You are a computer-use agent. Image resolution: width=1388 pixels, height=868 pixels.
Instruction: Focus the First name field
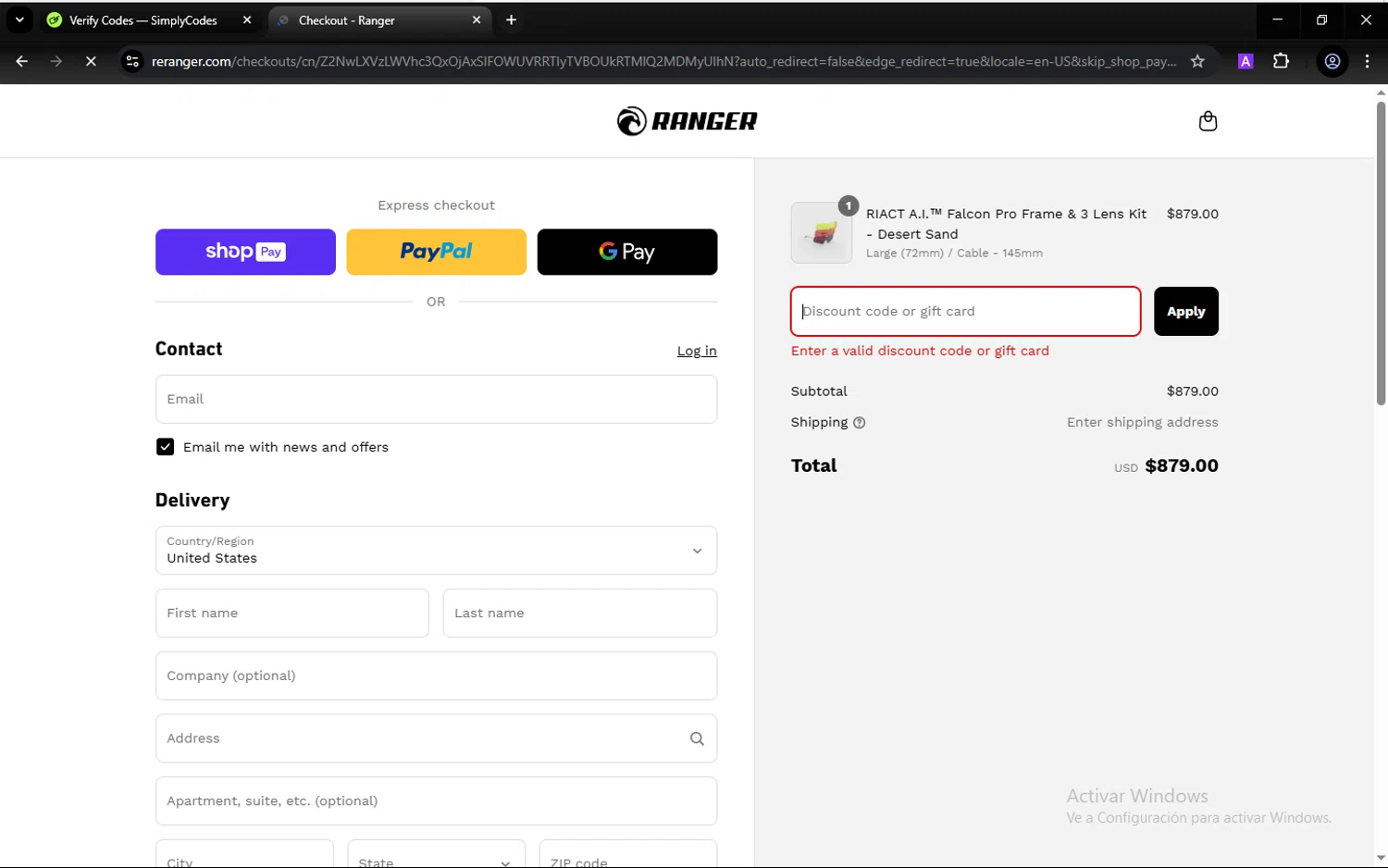point(292,613)
